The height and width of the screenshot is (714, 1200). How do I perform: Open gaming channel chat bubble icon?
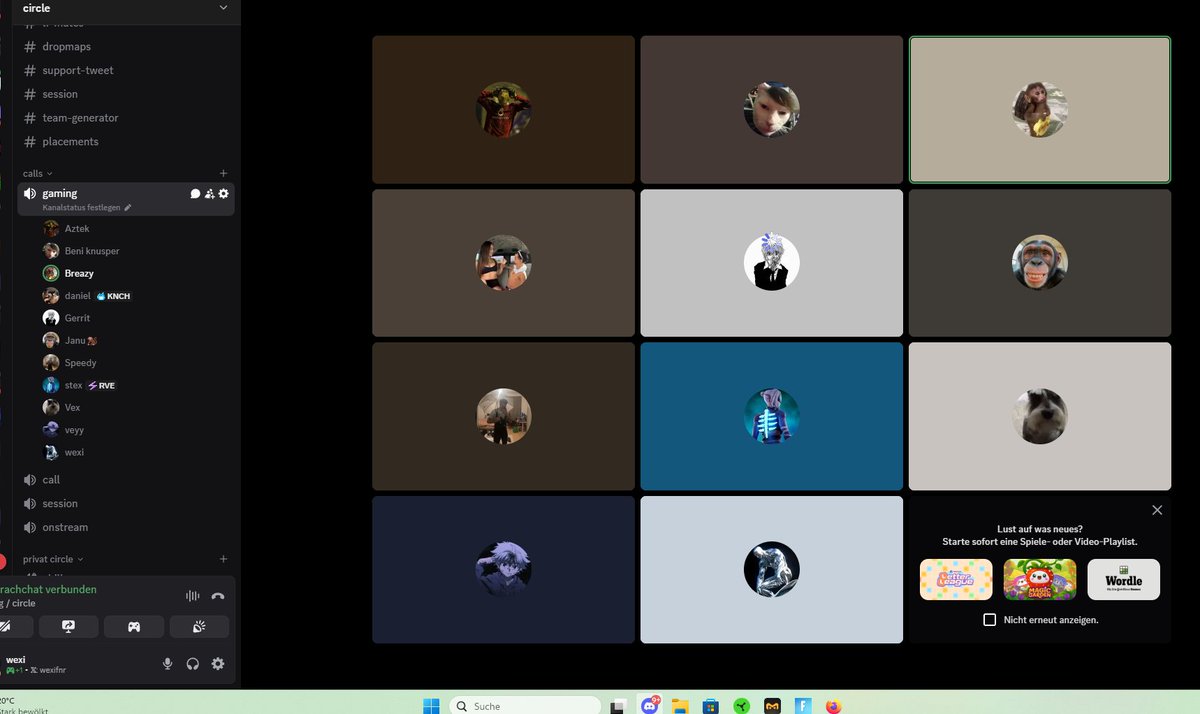point(195,194)
